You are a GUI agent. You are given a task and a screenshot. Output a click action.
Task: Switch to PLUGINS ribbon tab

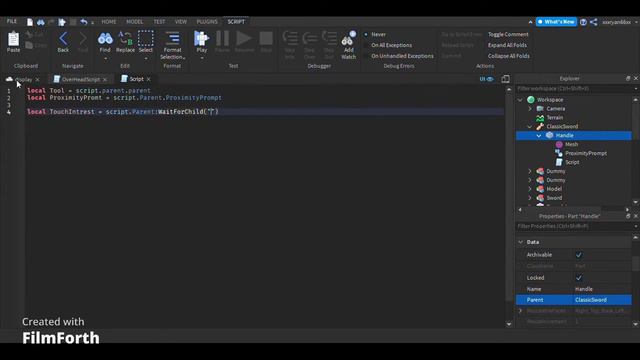[x=207, y=22]
